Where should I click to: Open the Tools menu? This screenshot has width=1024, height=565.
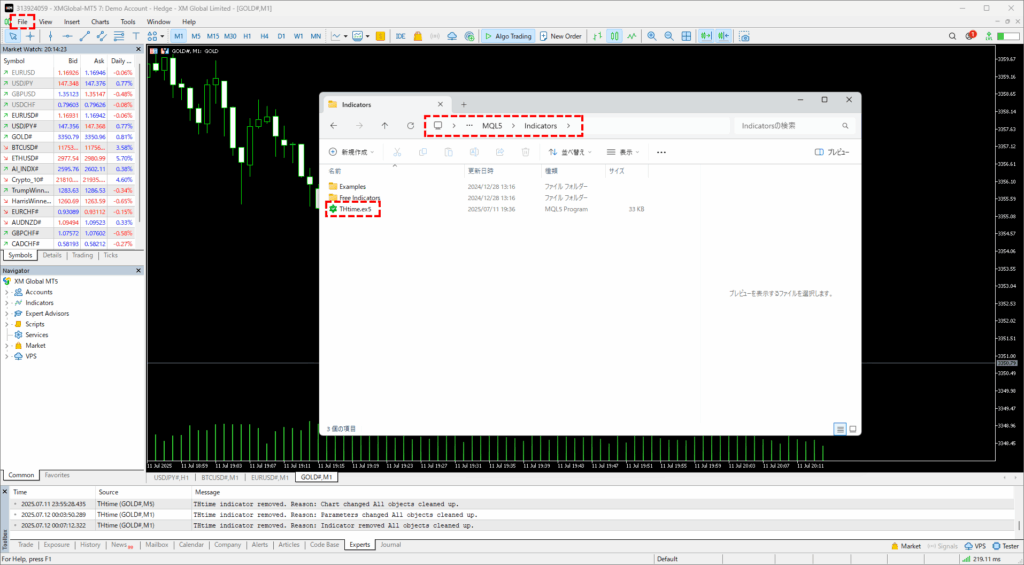point(128,22)
